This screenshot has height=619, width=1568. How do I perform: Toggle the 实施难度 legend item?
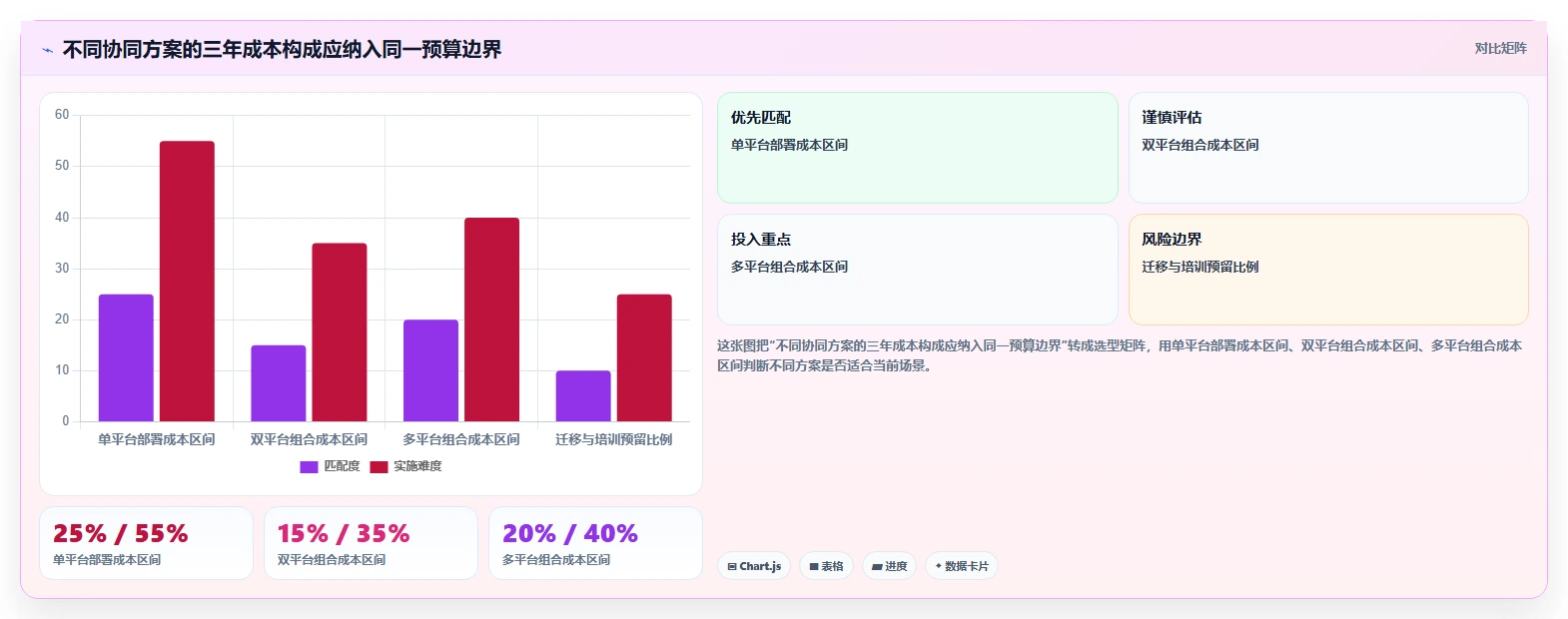[x=405, y=466]
